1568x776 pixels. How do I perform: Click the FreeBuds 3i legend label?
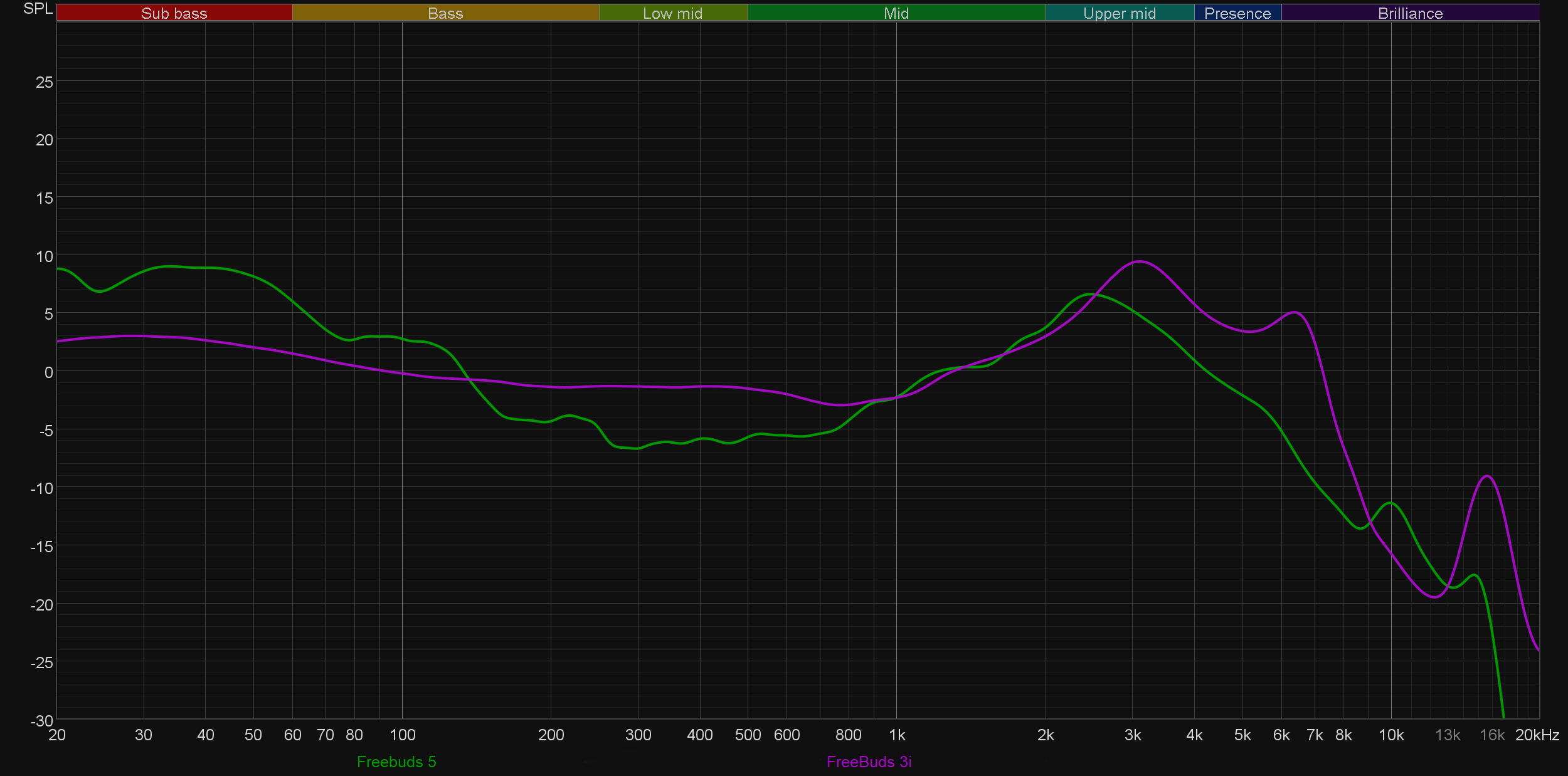[869, 762]
